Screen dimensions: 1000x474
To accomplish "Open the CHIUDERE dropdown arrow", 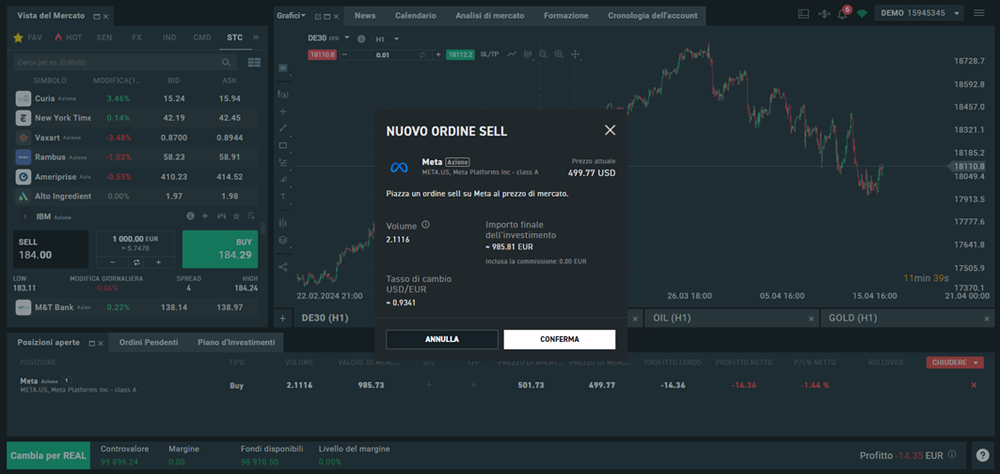I will [976, 362].
